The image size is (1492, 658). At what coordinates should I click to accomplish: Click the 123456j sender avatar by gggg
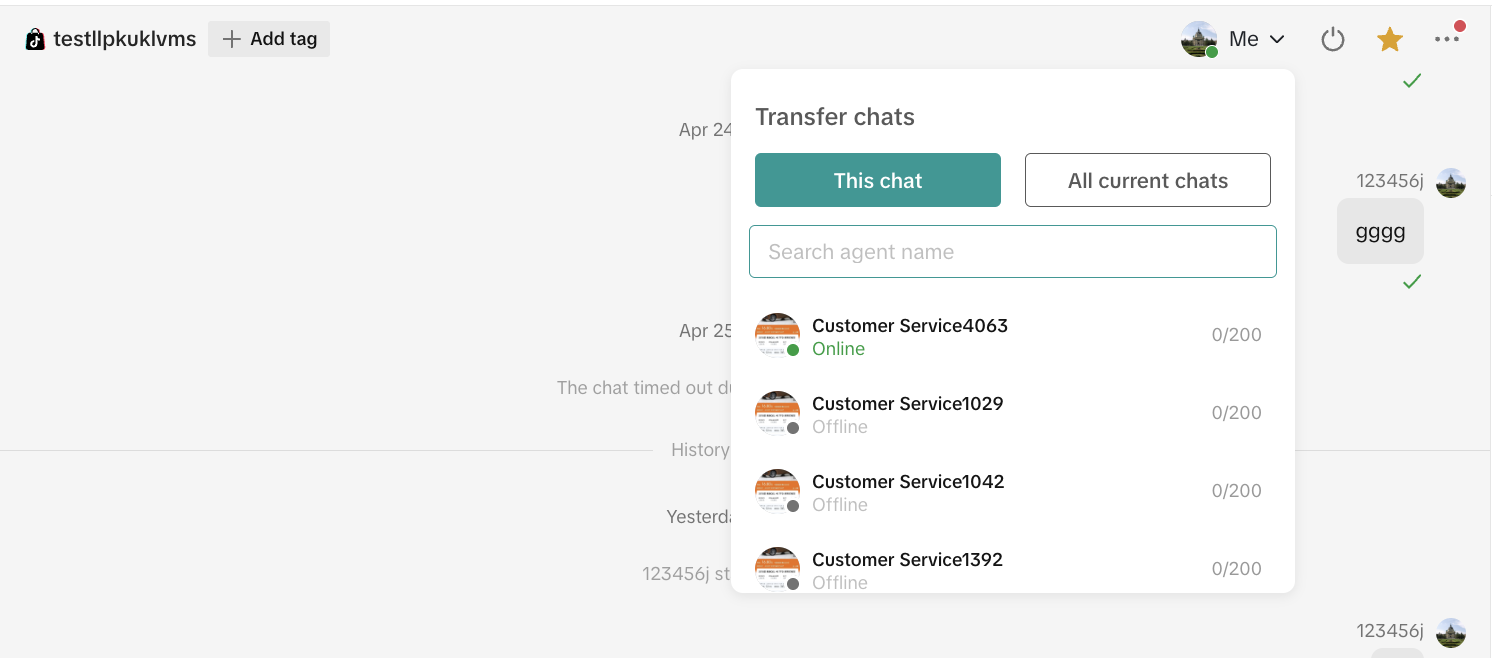click(x=1451, y=182)
